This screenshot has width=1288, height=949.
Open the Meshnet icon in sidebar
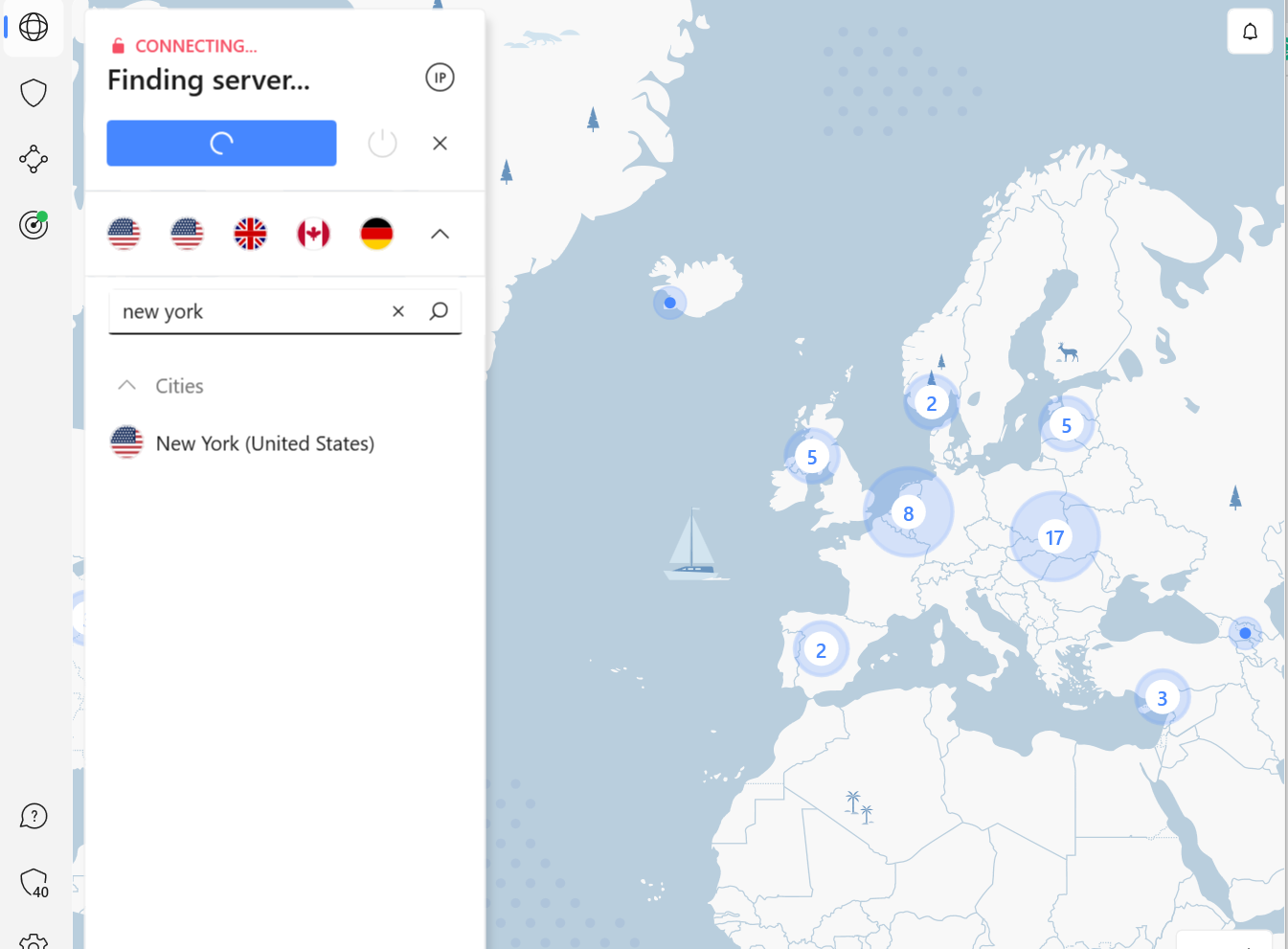[34, 159]
